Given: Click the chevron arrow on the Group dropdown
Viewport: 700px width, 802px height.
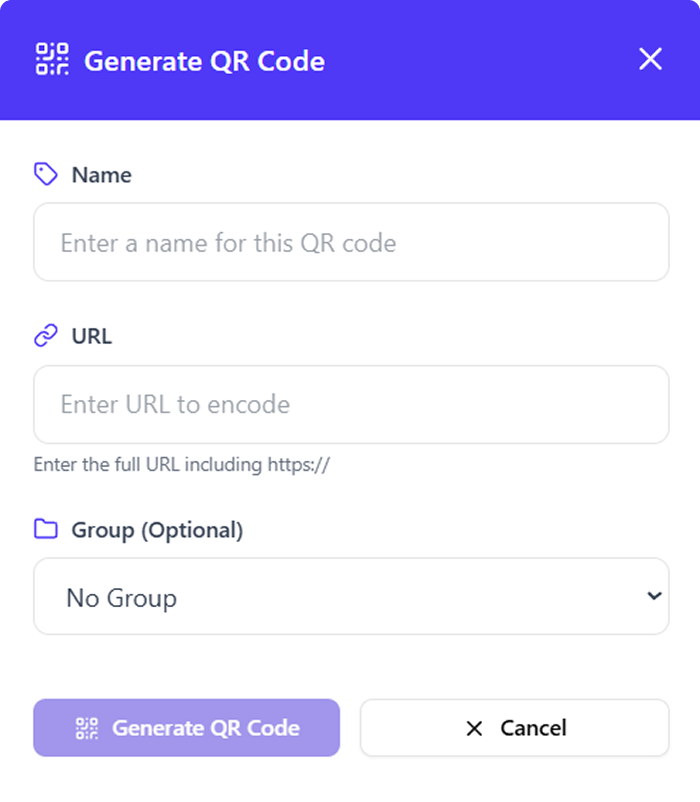Looking at the screenshot, I should tap(654, 596).
